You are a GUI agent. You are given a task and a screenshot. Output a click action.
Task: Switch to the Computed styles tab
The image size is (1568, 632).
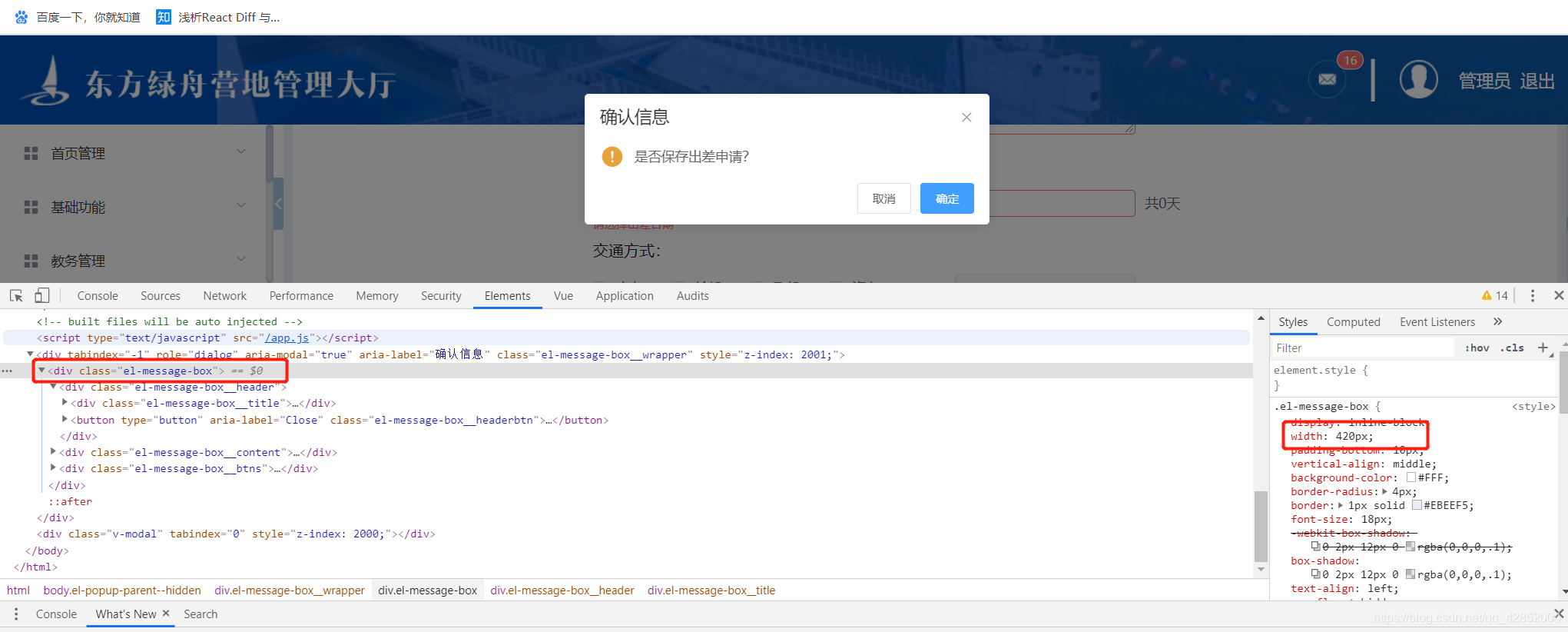click(1354, 322)
